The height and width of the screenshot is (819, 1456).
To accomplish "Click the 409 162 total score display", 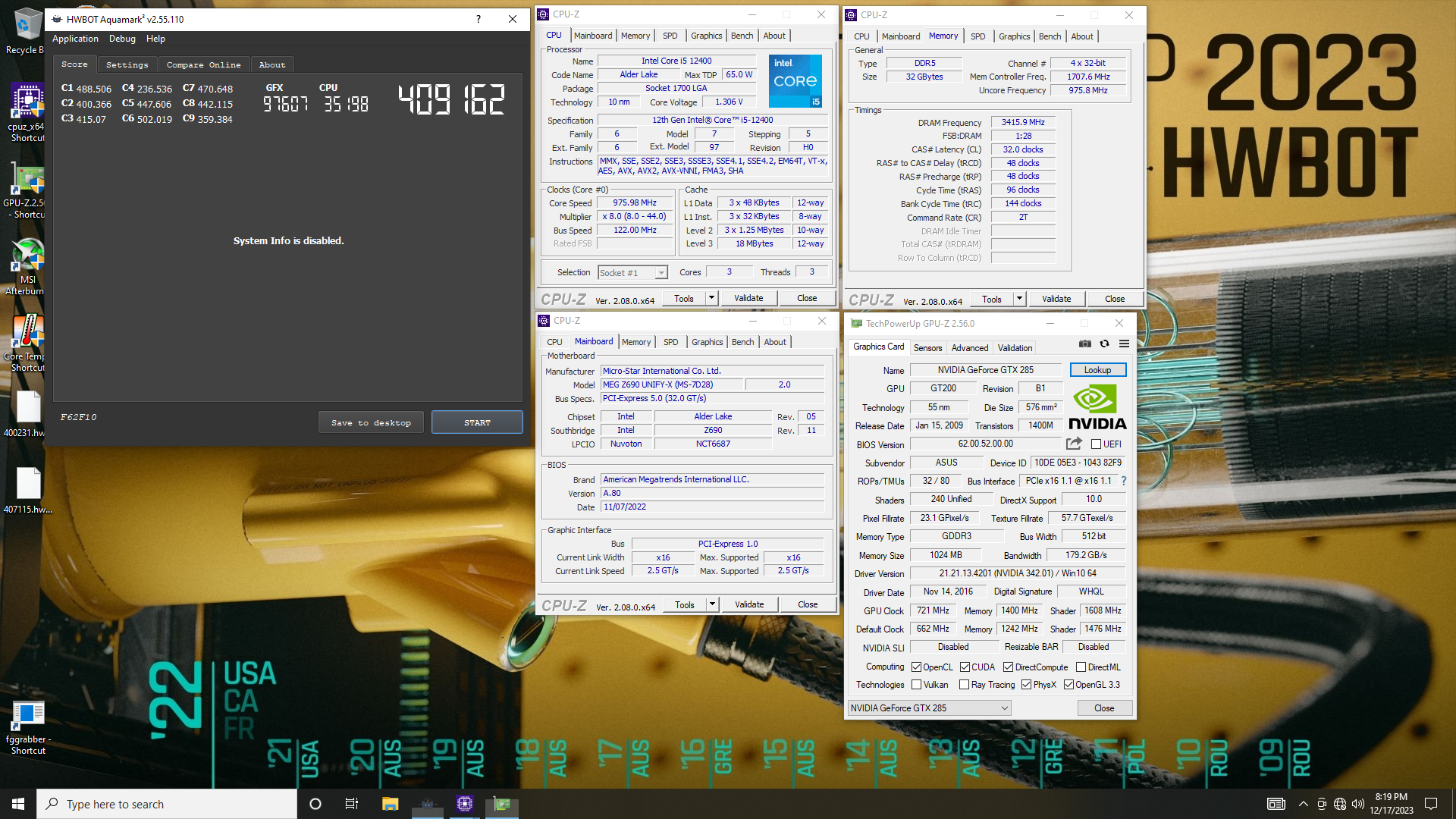I will (451, 99).
